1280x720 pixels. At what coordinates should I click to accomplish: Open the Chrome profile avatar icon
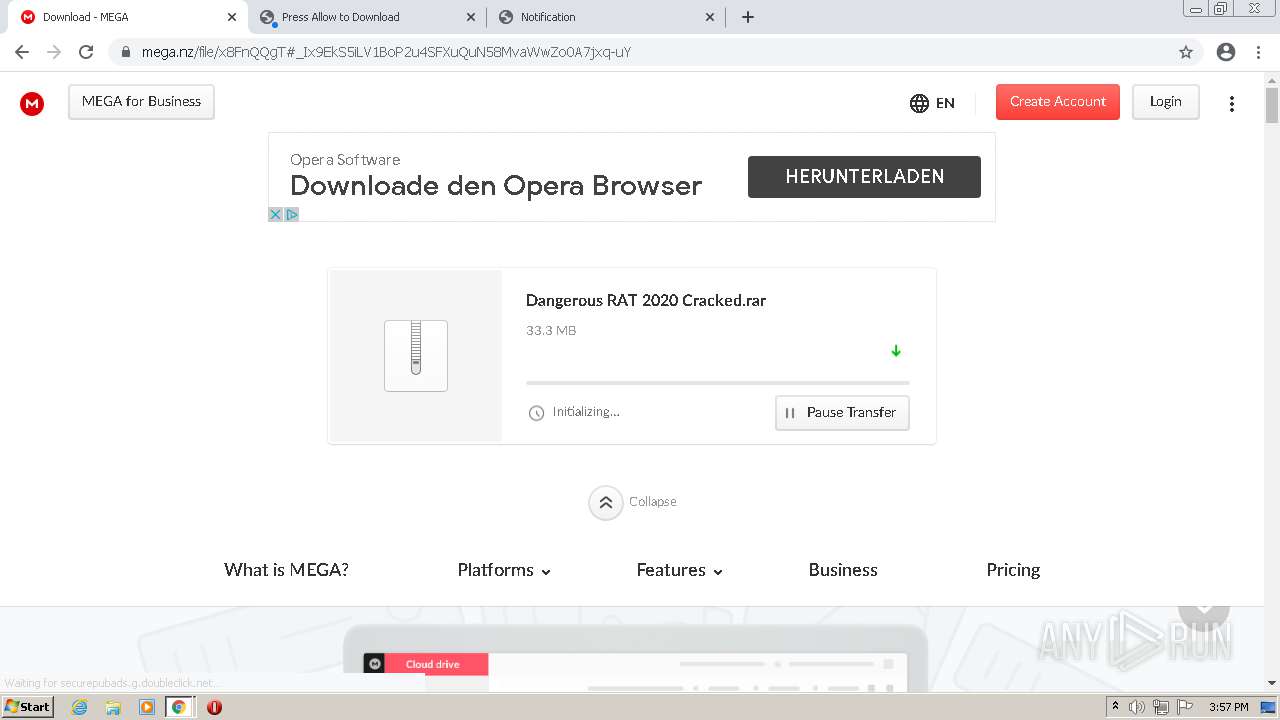(x=1226, y=52)
